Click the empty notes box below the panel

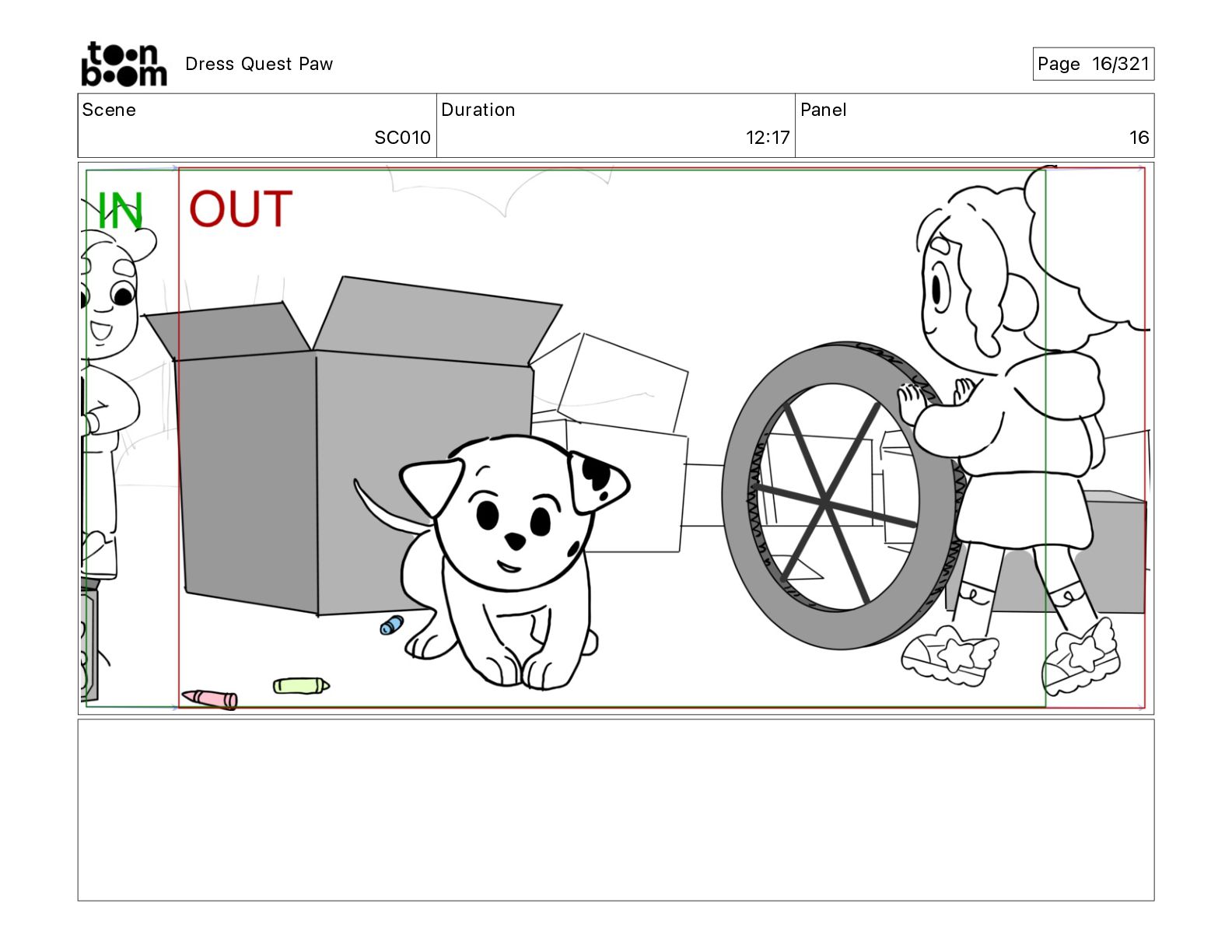pos(616,810)
